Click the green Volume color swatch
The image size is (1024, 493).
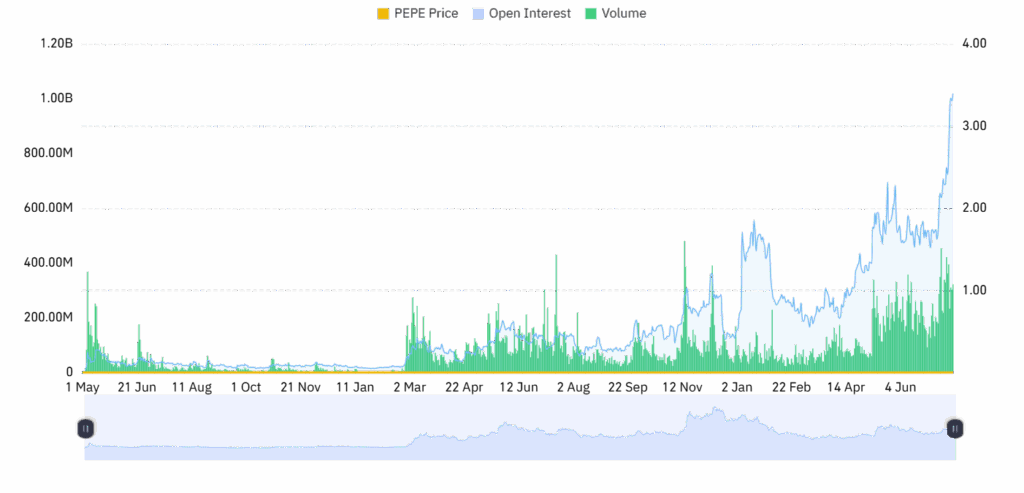590,14
